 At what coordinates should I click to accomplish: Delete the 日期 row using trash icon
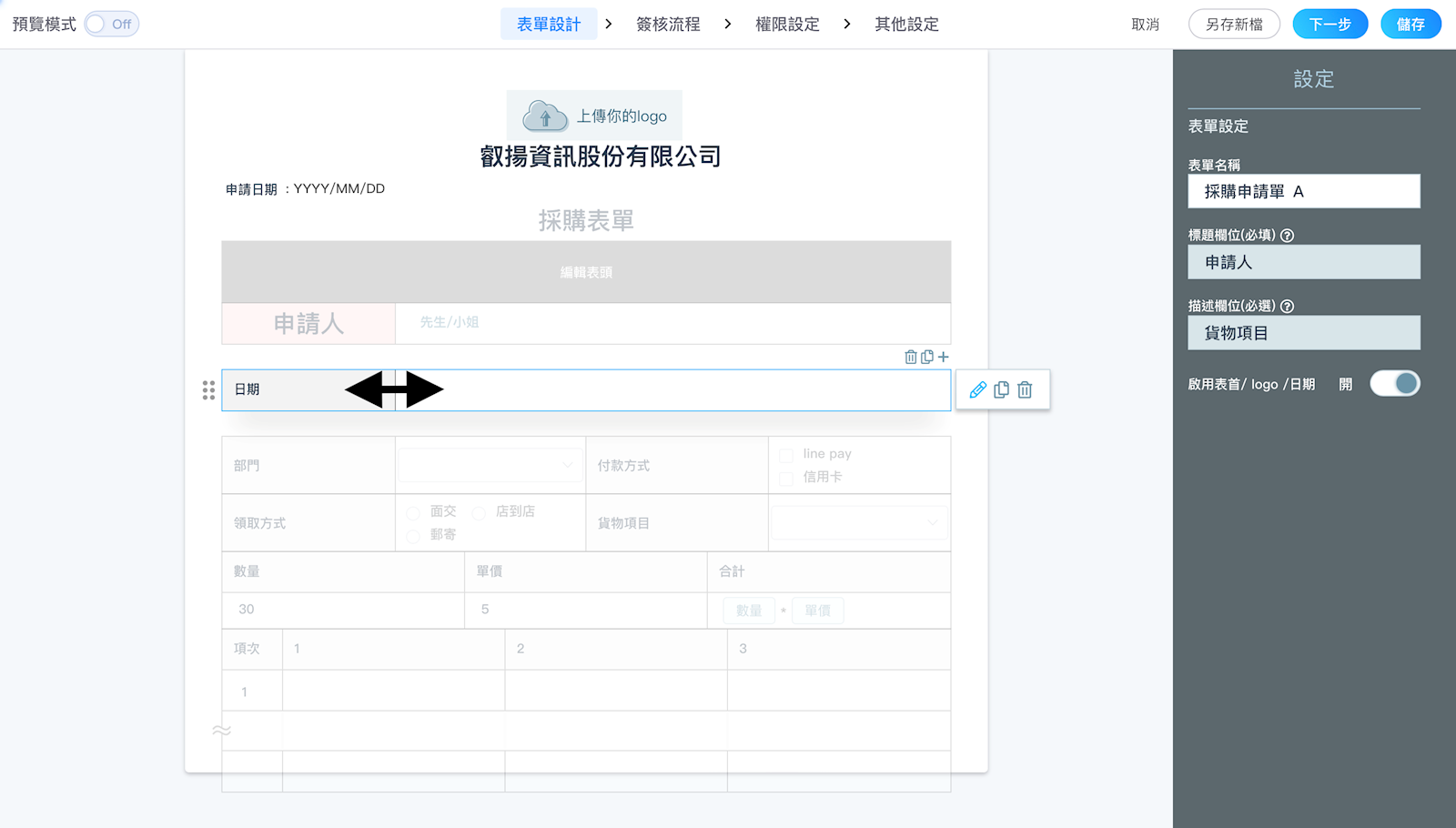click(1025, 389)
